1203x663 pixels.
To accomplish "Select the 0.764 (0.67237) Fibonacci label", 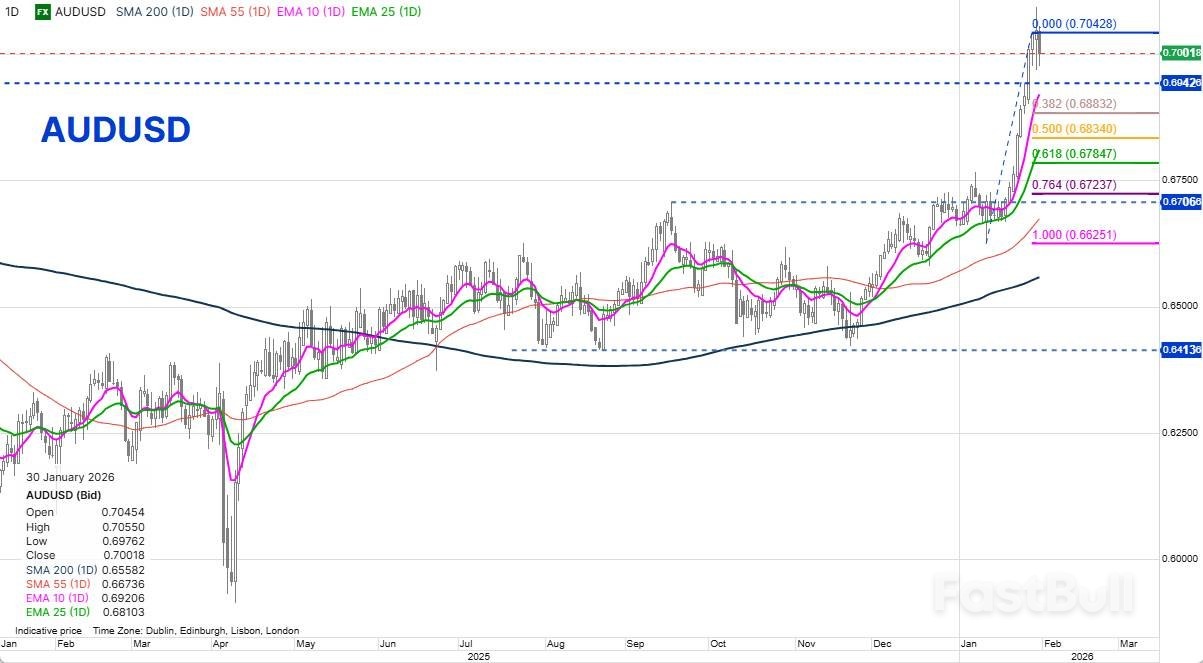I will coord(1075,185).
